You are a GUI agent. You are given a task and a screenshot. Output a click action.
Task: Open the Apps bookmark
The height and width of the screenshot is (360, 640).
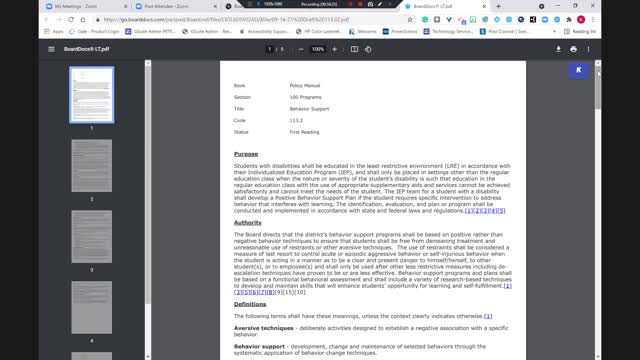54,31
